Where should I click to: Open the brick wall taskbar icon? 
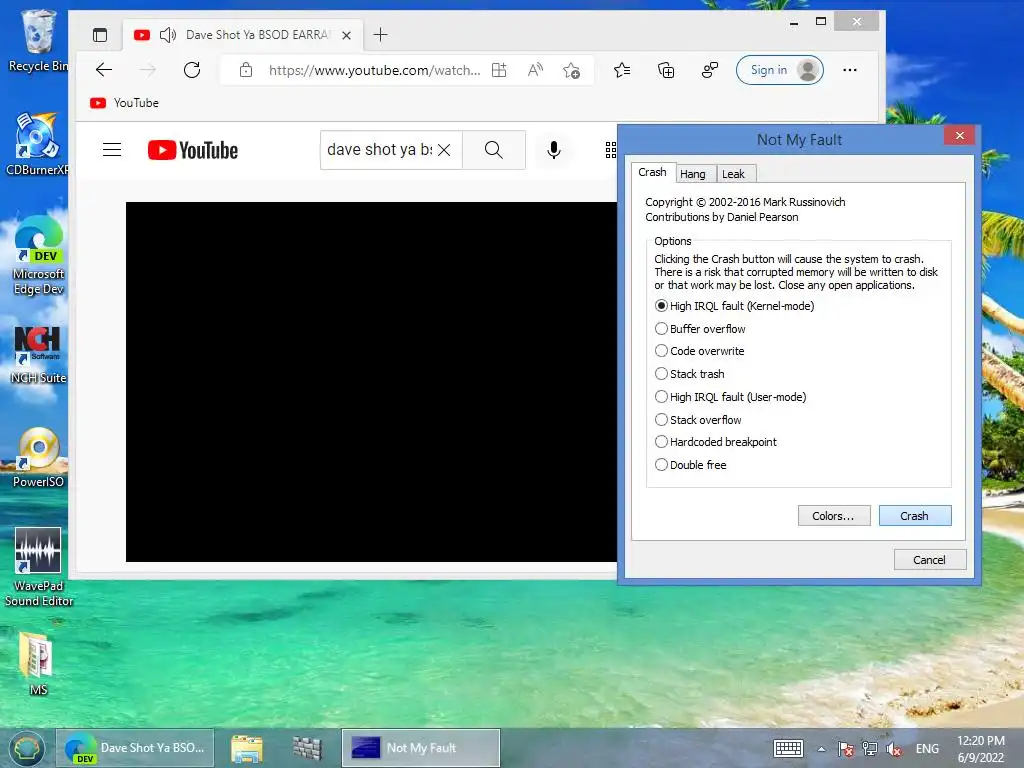[307, 748]
